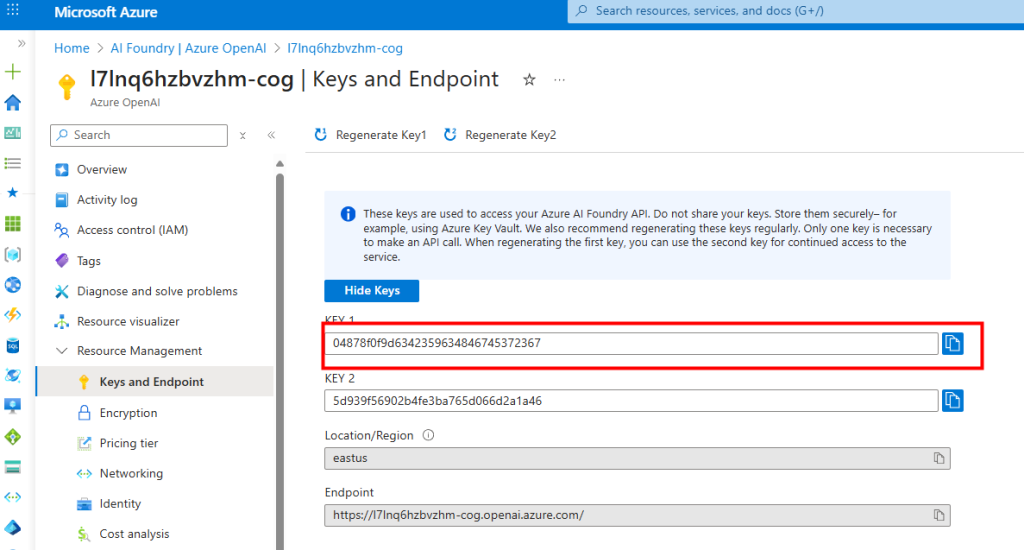Copy KEY 2 to clipboard

[952, 400]
